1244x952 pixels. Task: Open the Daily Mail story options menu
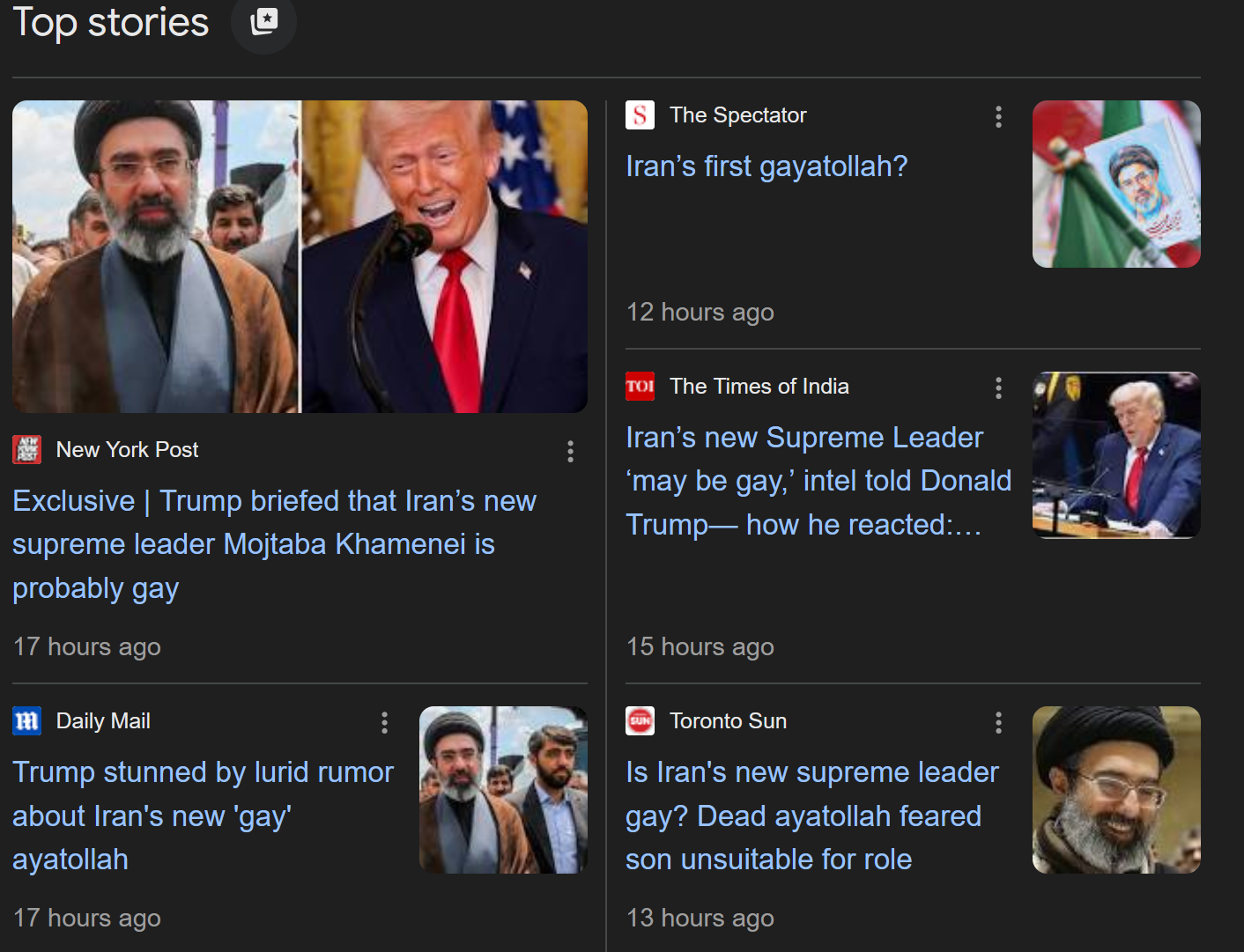[x=384, y=722]
